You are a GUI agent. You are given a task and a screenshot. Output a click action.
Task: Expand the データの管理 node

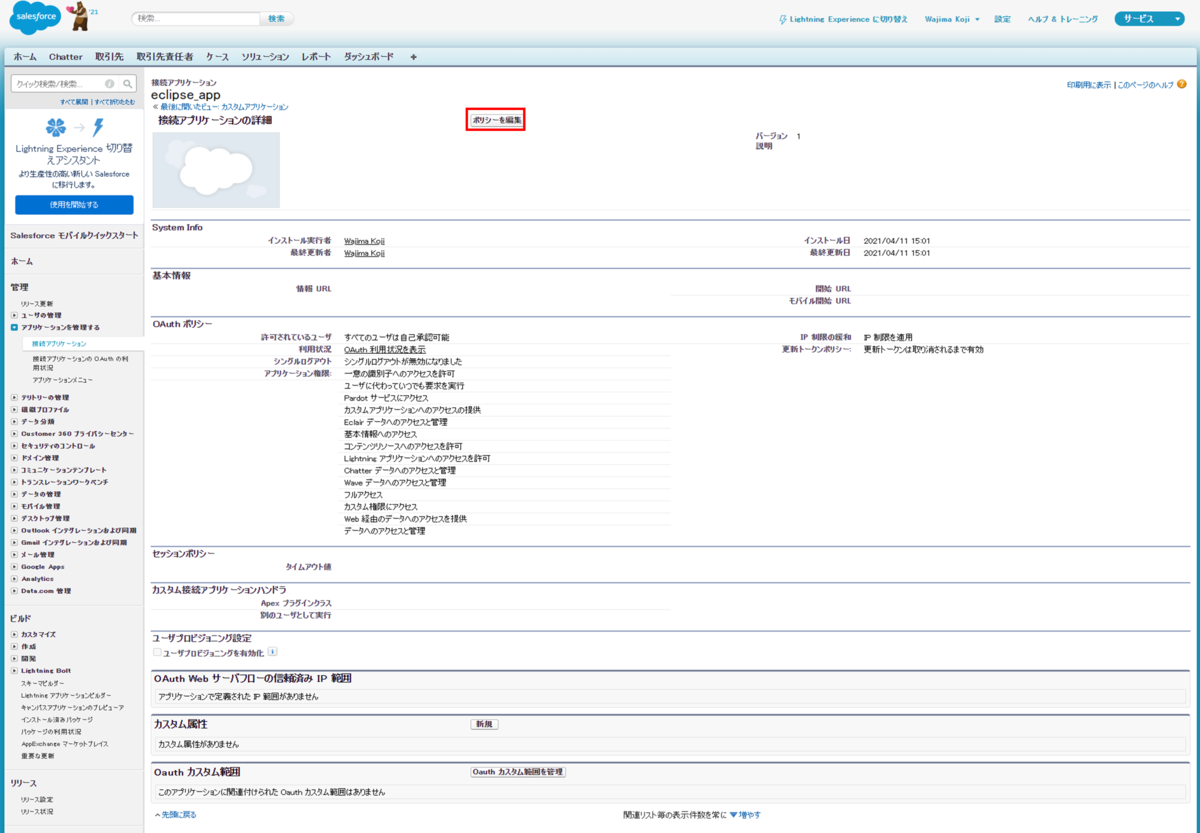(14, 494)
